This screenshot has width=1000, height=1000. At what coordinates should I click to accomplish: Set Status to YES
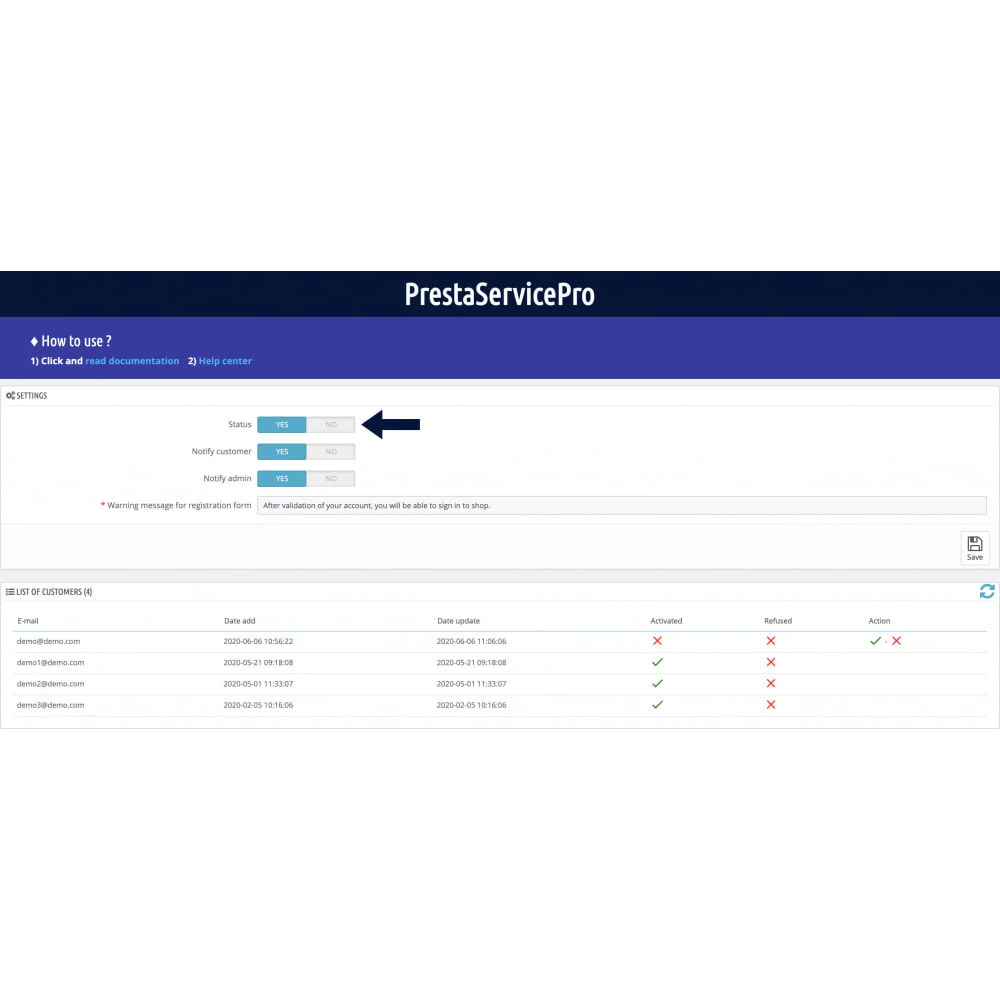point(282,425)
